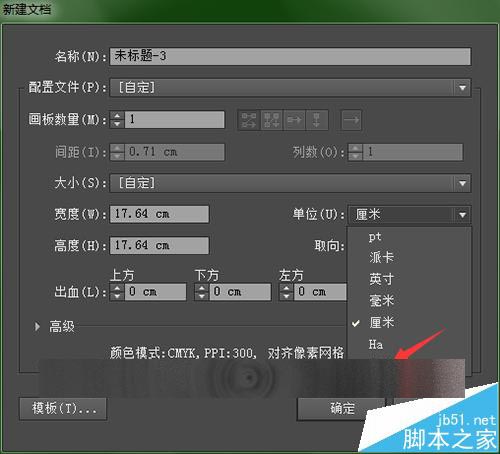Increase the artboard count with up arrow

[x=117, y=115]
